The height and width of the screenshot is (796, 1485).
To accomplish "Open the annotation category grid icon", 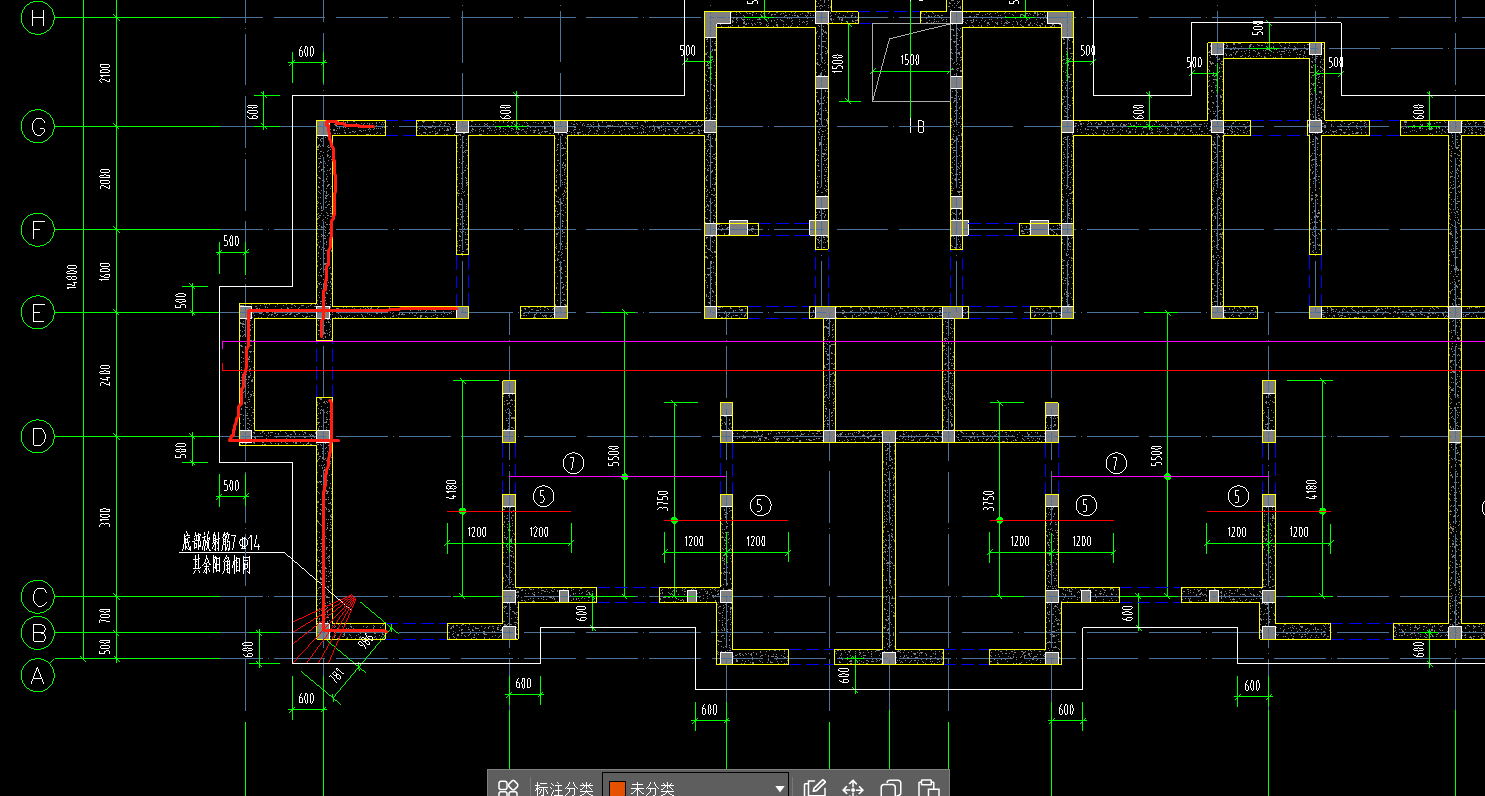I will click(x=508, y=788).
